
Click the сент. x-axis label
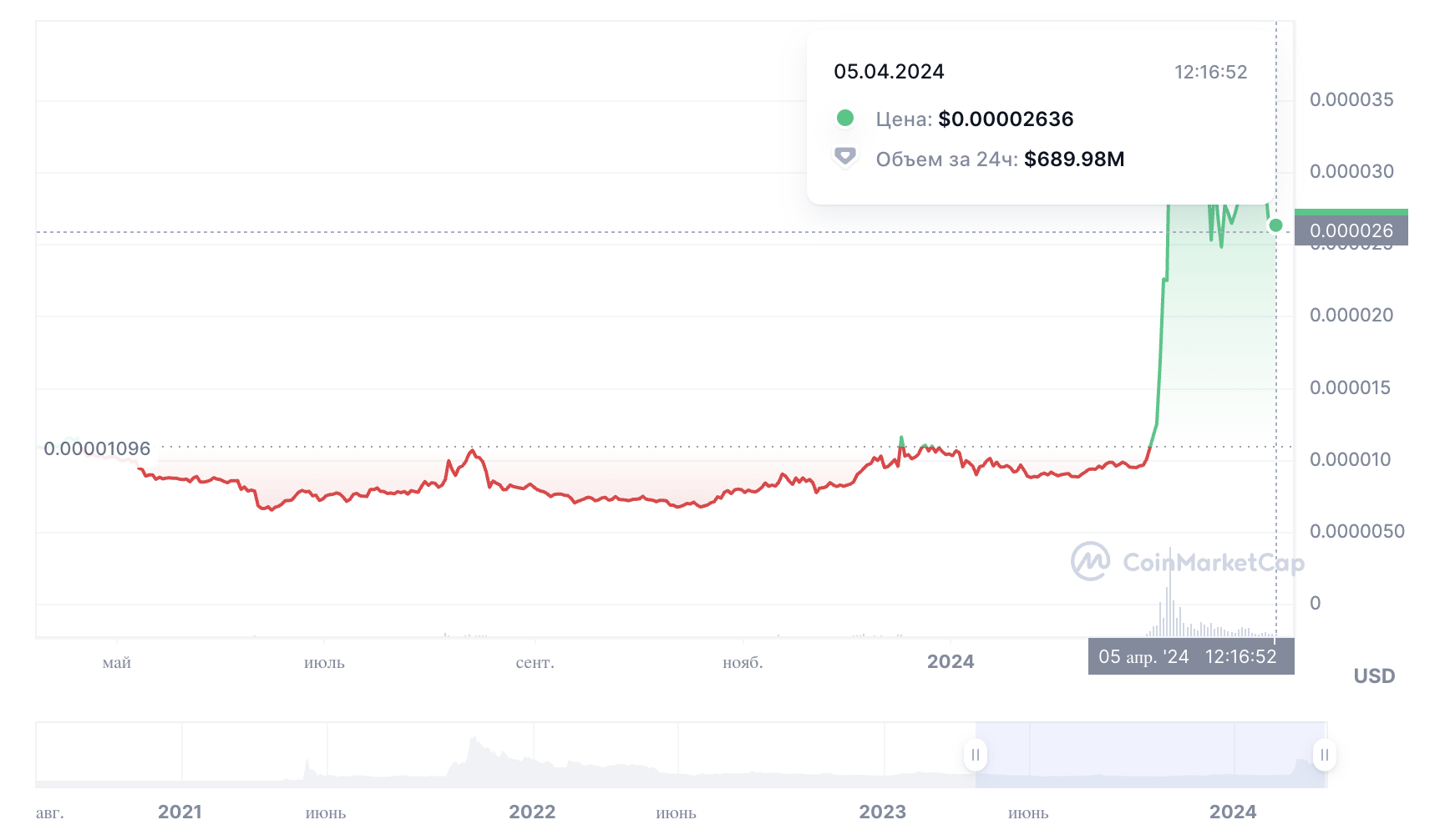pos(535,663)
